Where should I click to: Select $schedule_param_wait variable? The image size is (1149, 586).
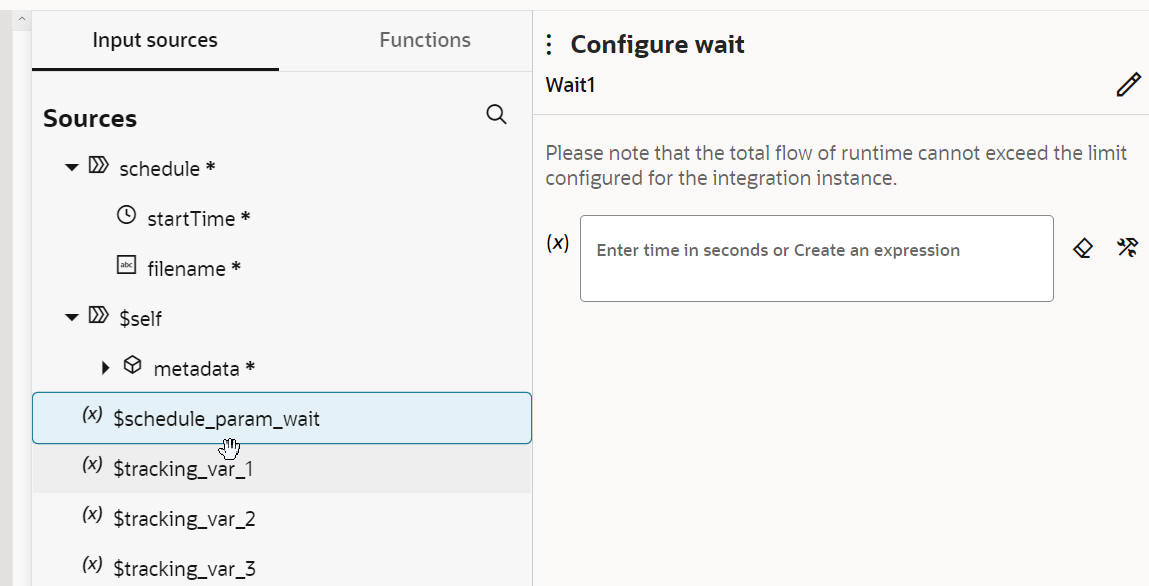click(217, 419)
